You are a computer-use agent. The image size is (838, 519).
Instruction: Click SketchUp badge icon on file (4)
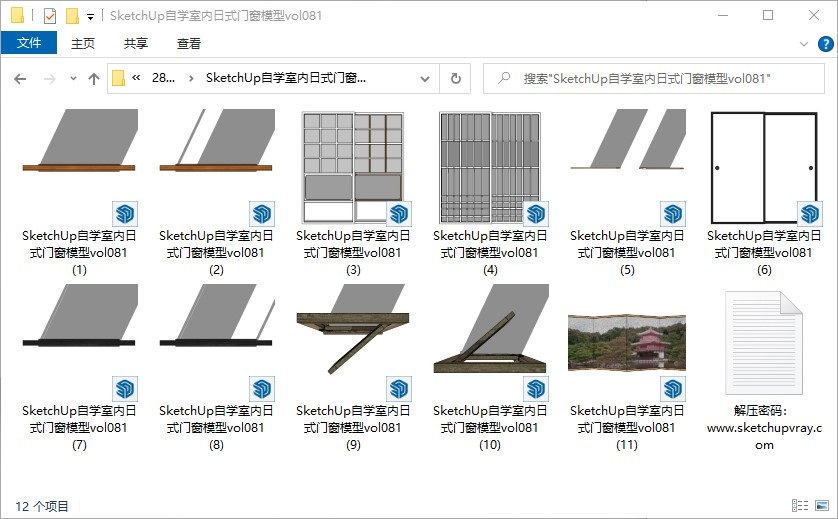tap(536, 214)
